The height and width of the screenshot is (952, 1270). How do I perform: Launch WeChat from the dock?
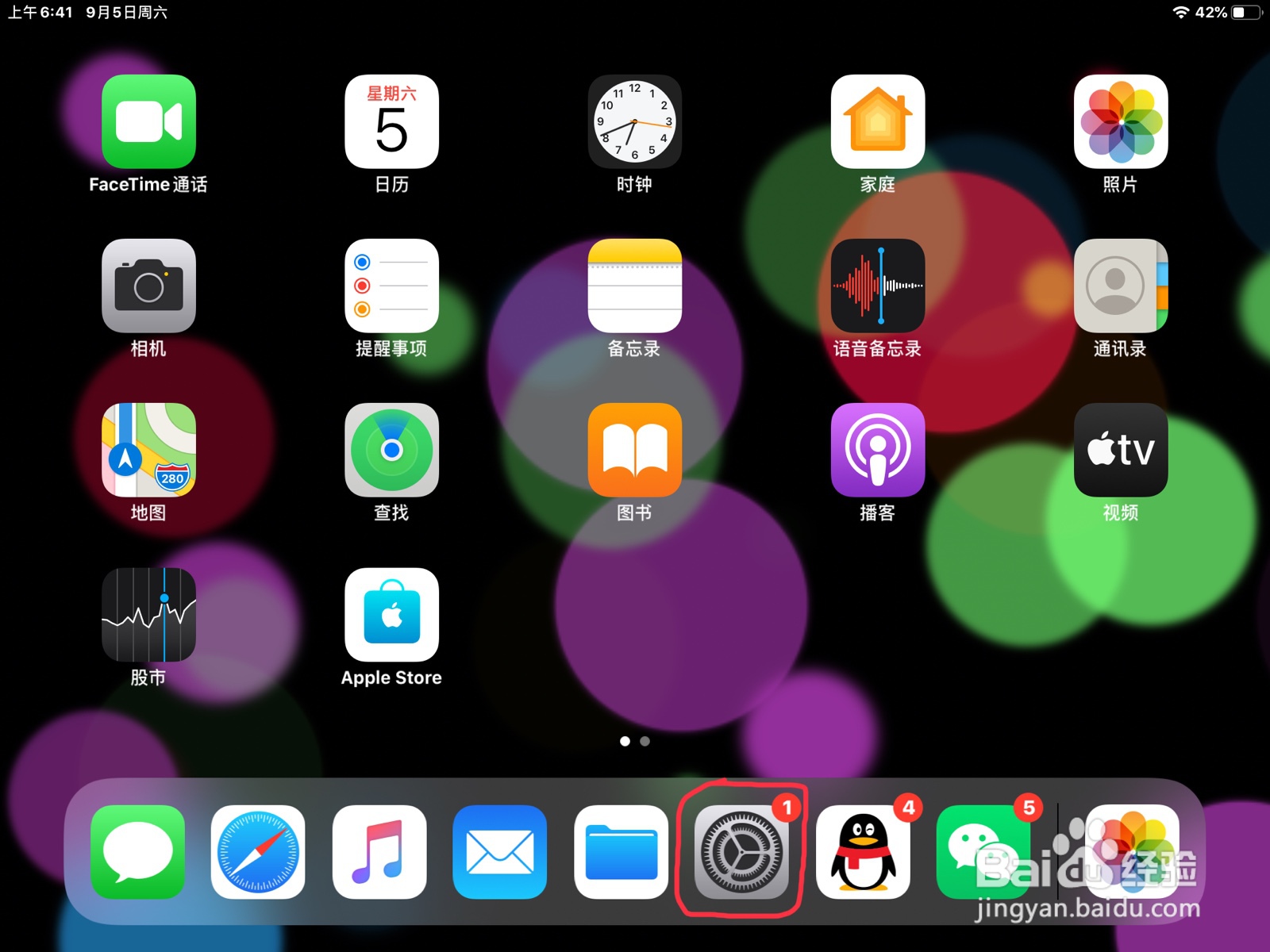pyautogui.click(x=983, y=854)
